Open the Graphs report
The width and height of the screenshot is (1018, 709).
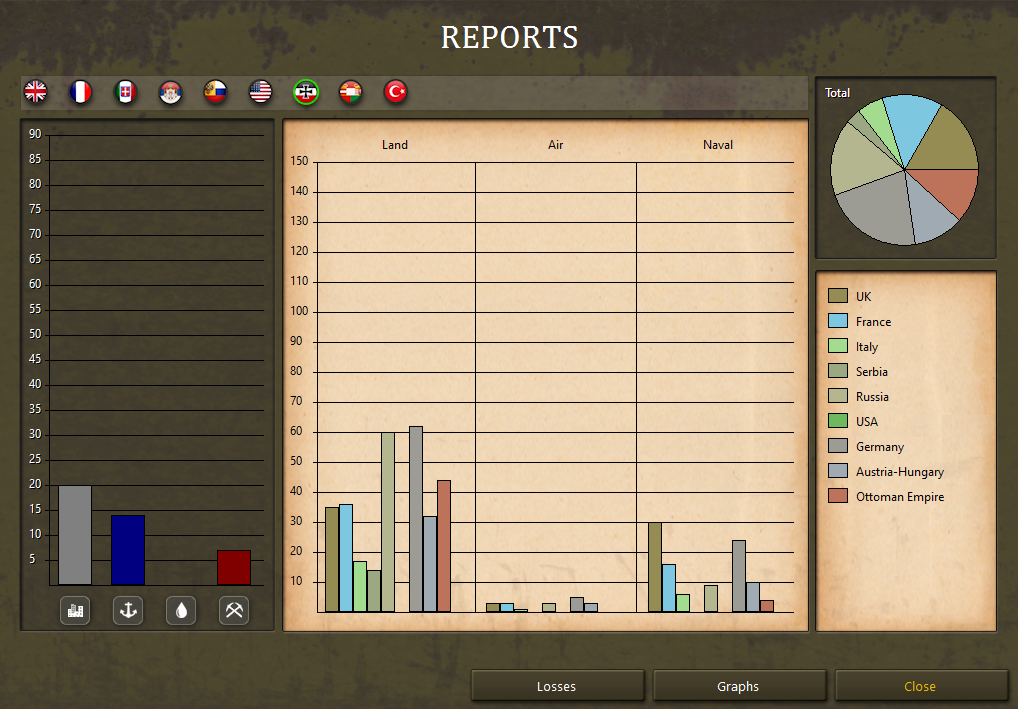(739, 686)
